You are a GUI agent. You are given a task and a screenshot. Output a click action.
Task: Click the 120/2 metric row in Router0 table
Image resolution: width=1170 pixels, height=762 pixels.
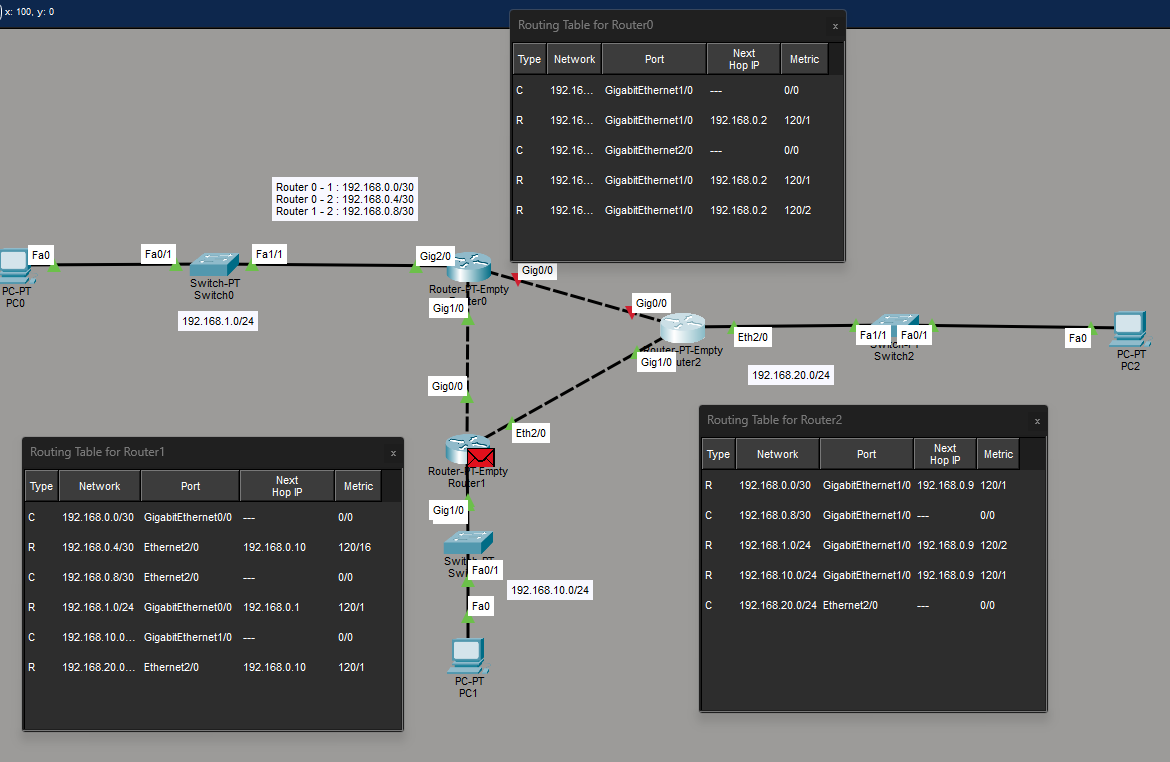672,210
